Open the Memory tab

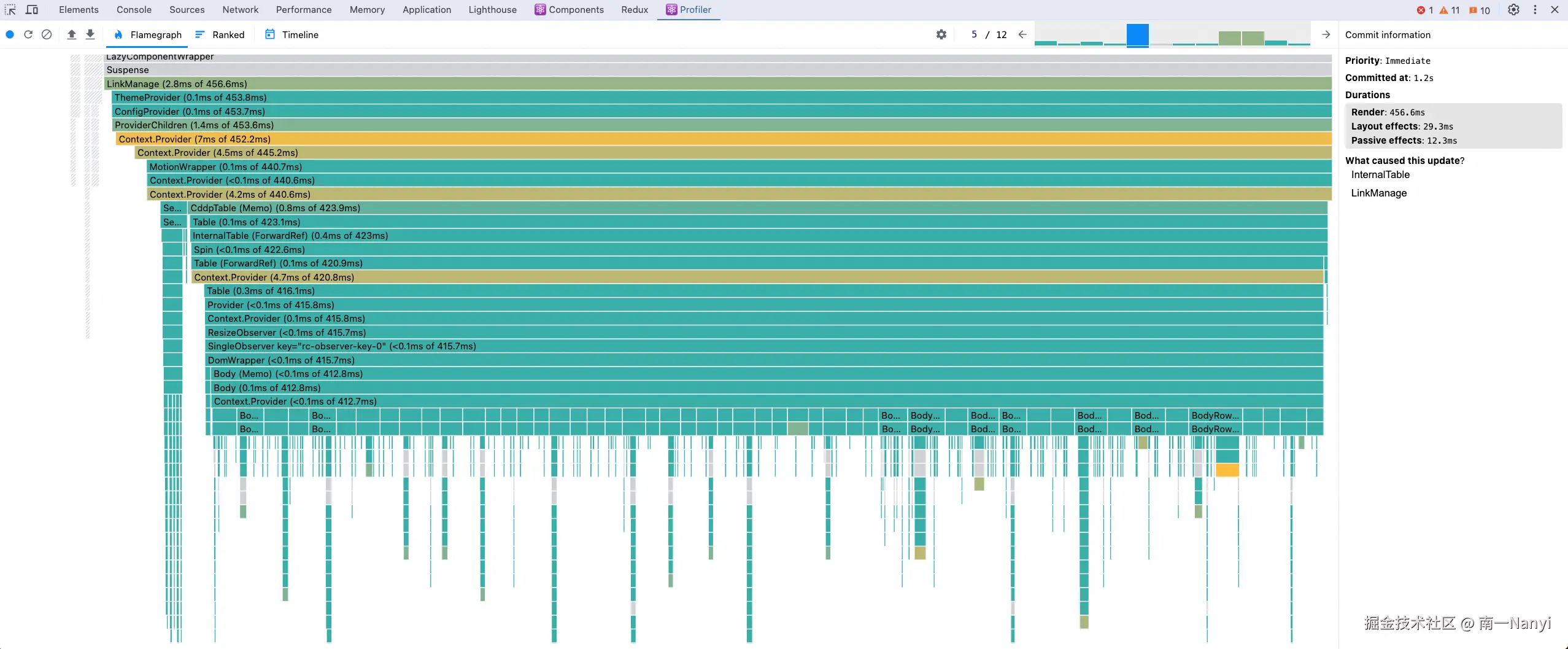click(x=367, y=10)
